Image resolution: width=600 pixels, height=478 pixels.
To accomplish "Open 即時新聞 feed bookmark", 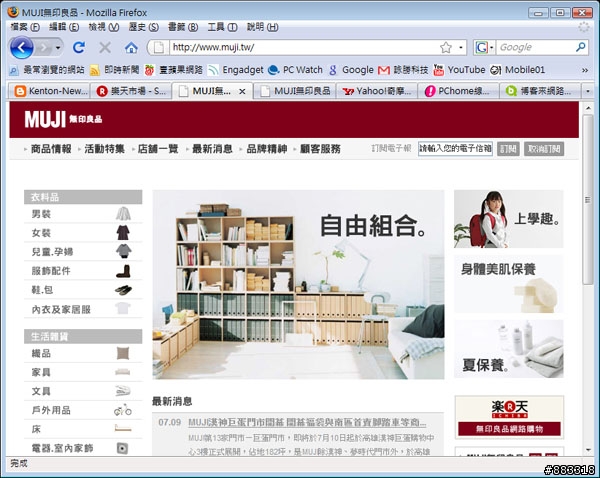I will pos(114,70).
